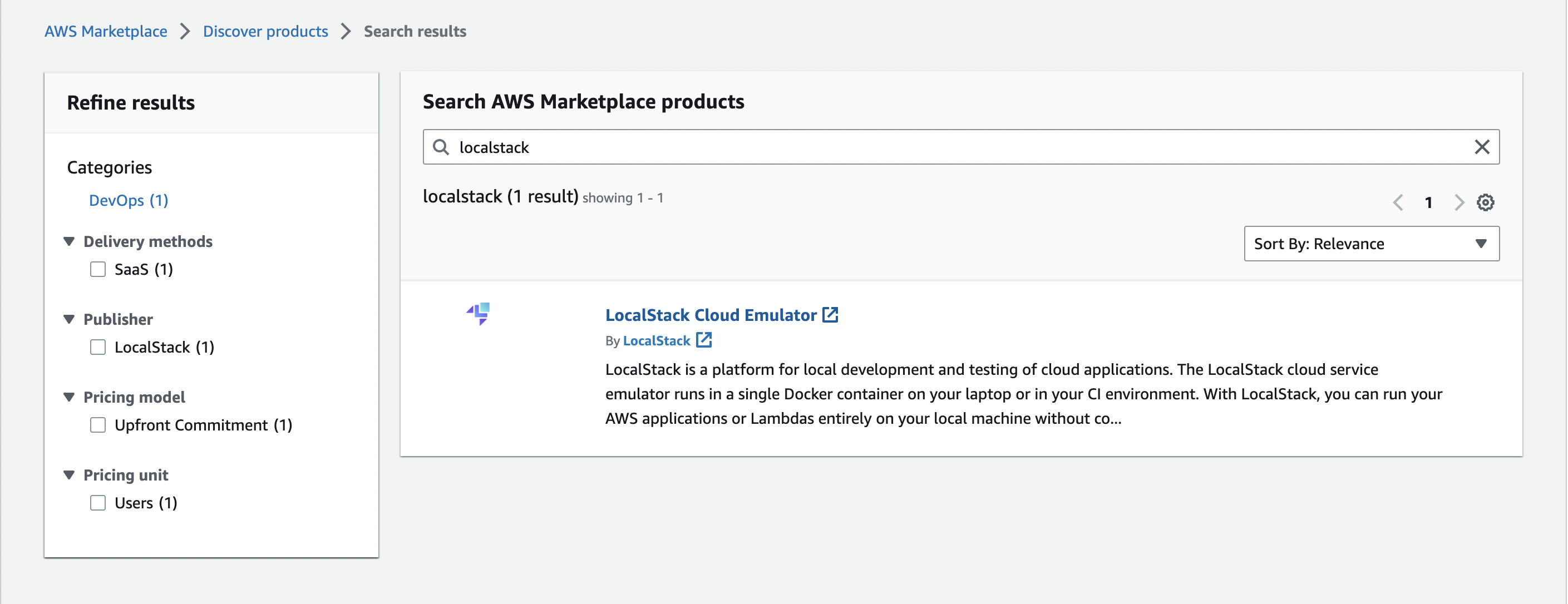This screenshot has width=1568, height=604.
Task: Open results display settings via gear icon
Action: tap(1486, 202)
